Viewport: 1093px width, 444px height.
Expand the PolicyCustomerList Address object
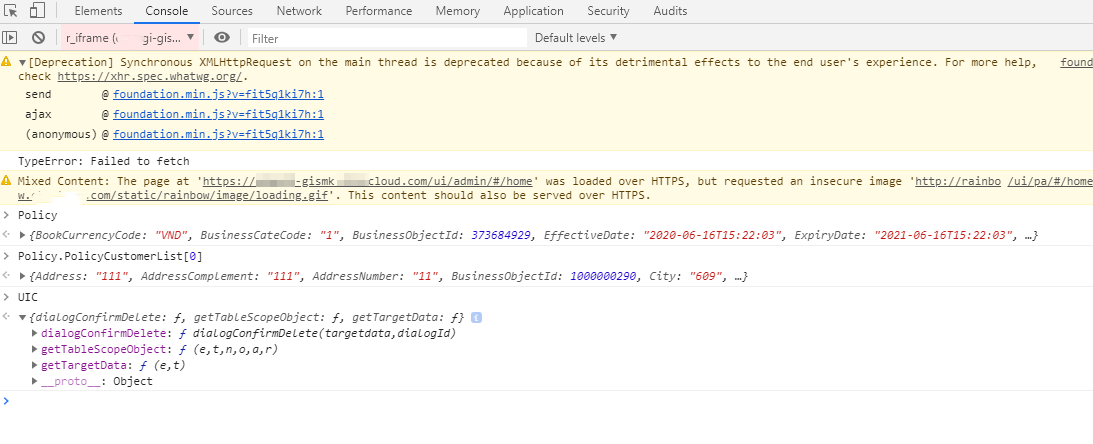coord(24,276)
